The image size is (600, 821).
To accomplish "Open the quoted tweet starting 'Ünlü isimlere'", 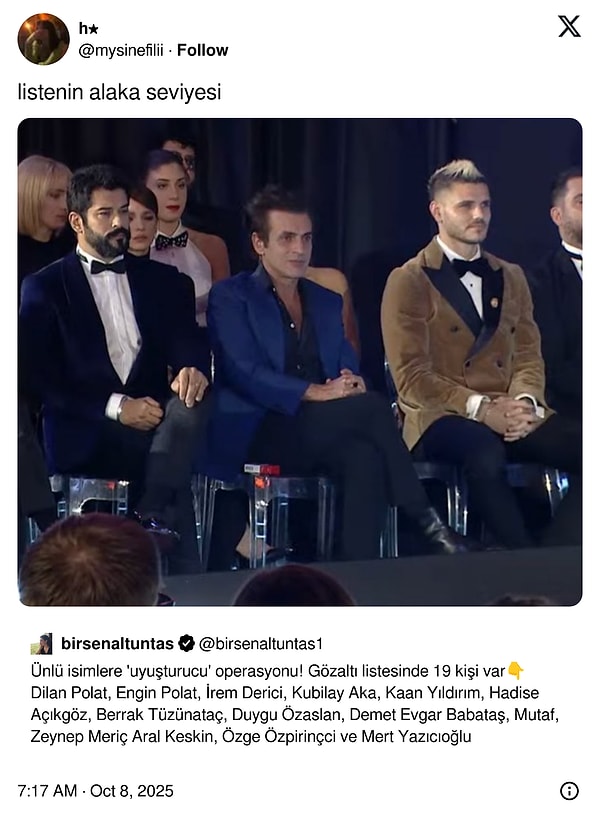I will tap(300, 689).
